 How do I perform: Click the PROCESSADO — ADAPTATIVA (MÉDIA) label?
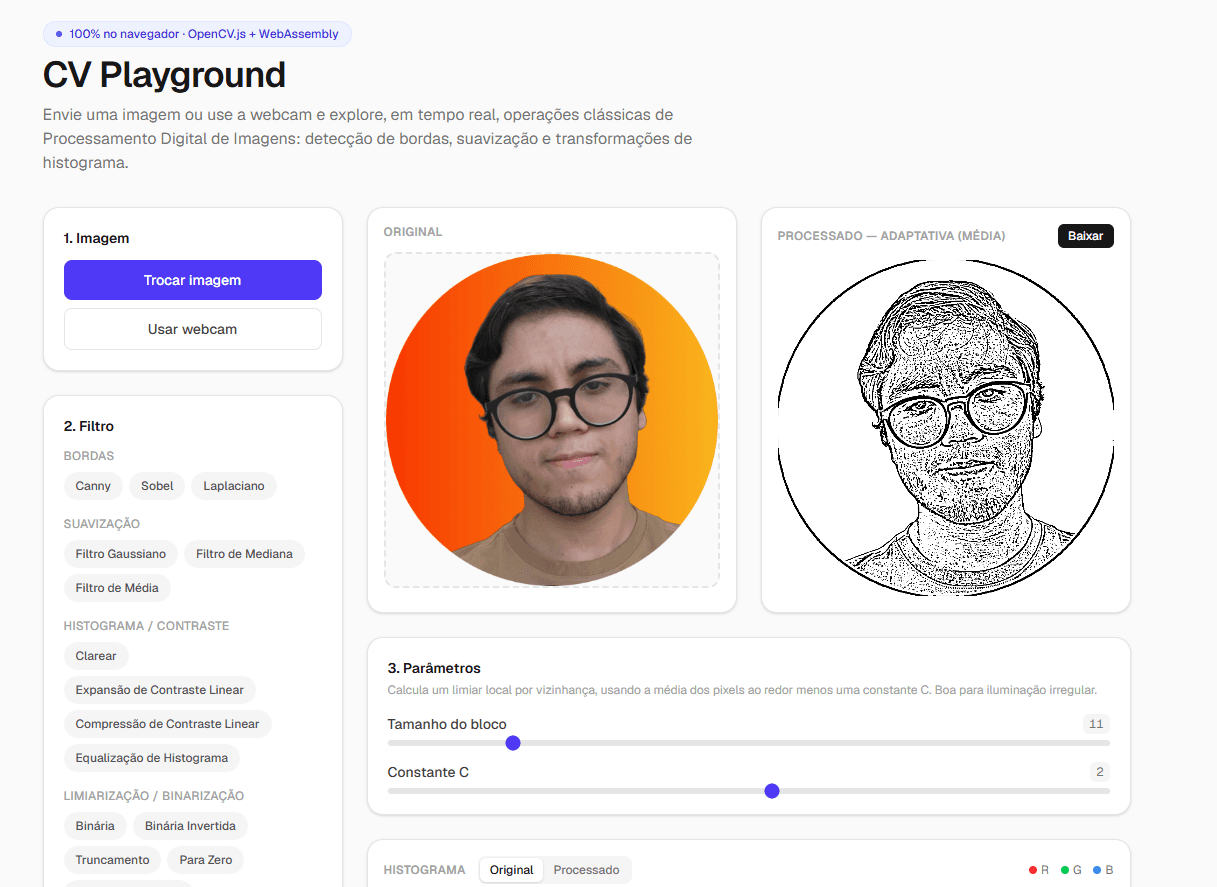892,236
